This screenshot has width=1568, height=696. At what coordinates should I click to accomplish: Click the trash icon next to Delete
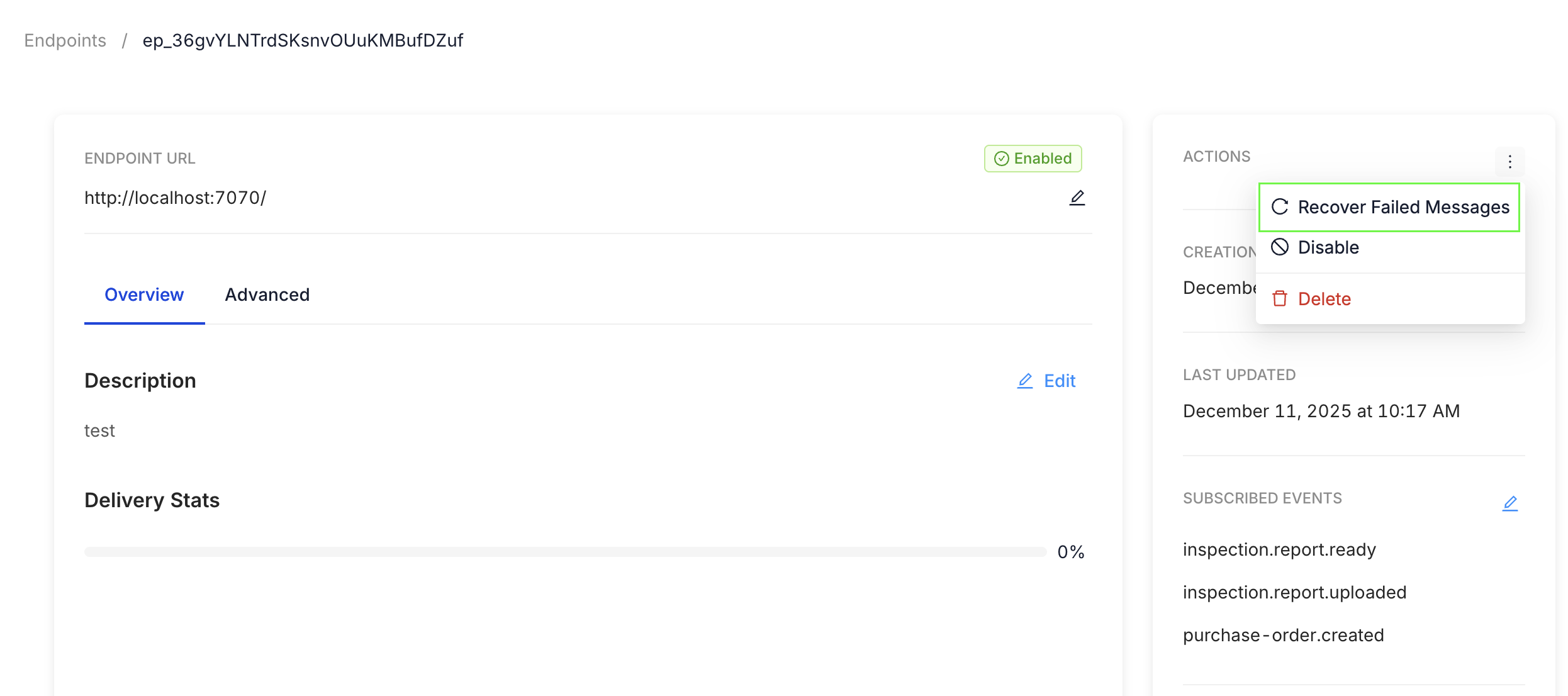click(x=1279, y=298)
